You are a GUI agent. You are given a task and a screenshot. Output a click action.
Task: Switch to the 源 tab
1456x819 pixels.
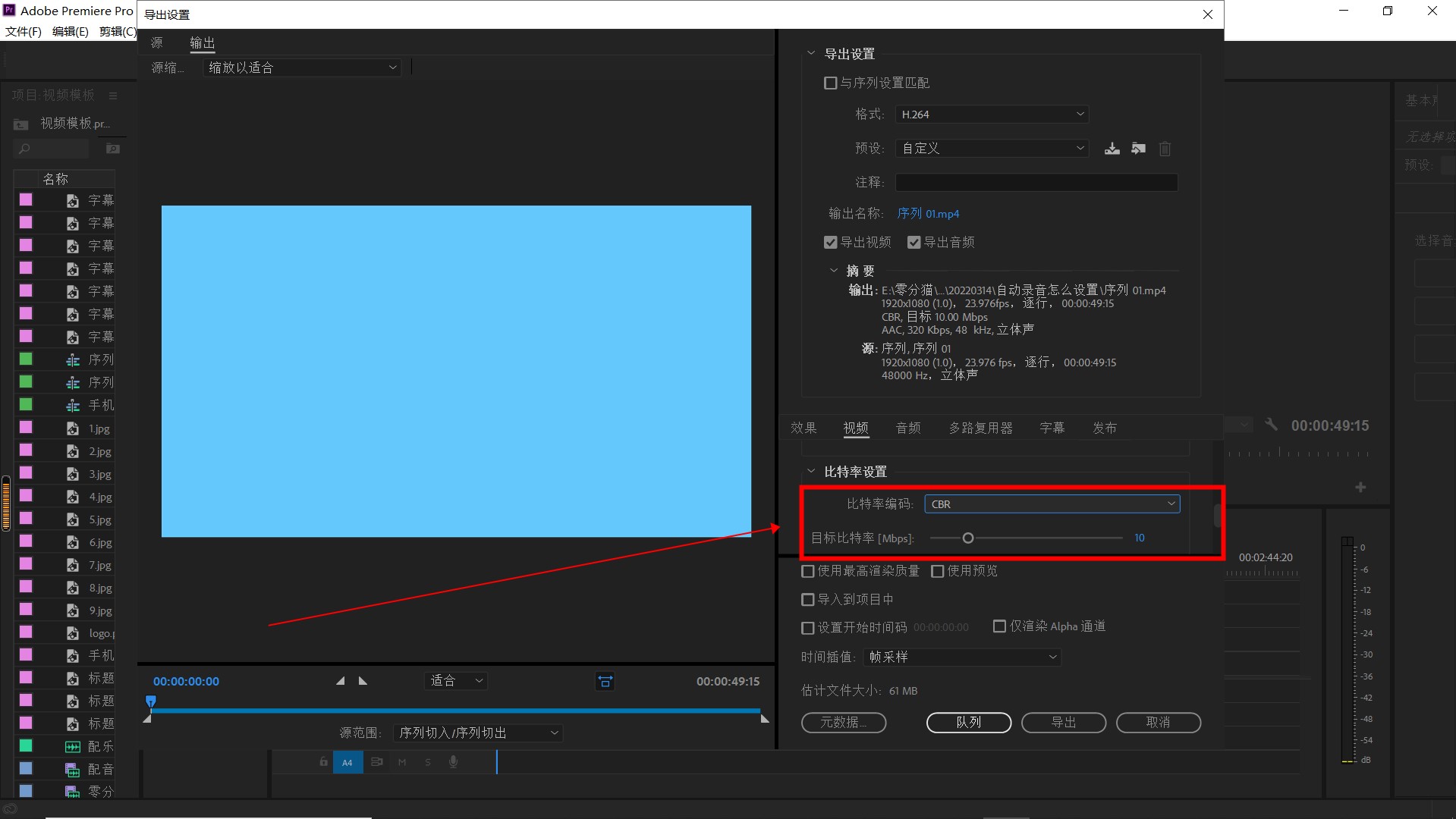tap(156, 43)
